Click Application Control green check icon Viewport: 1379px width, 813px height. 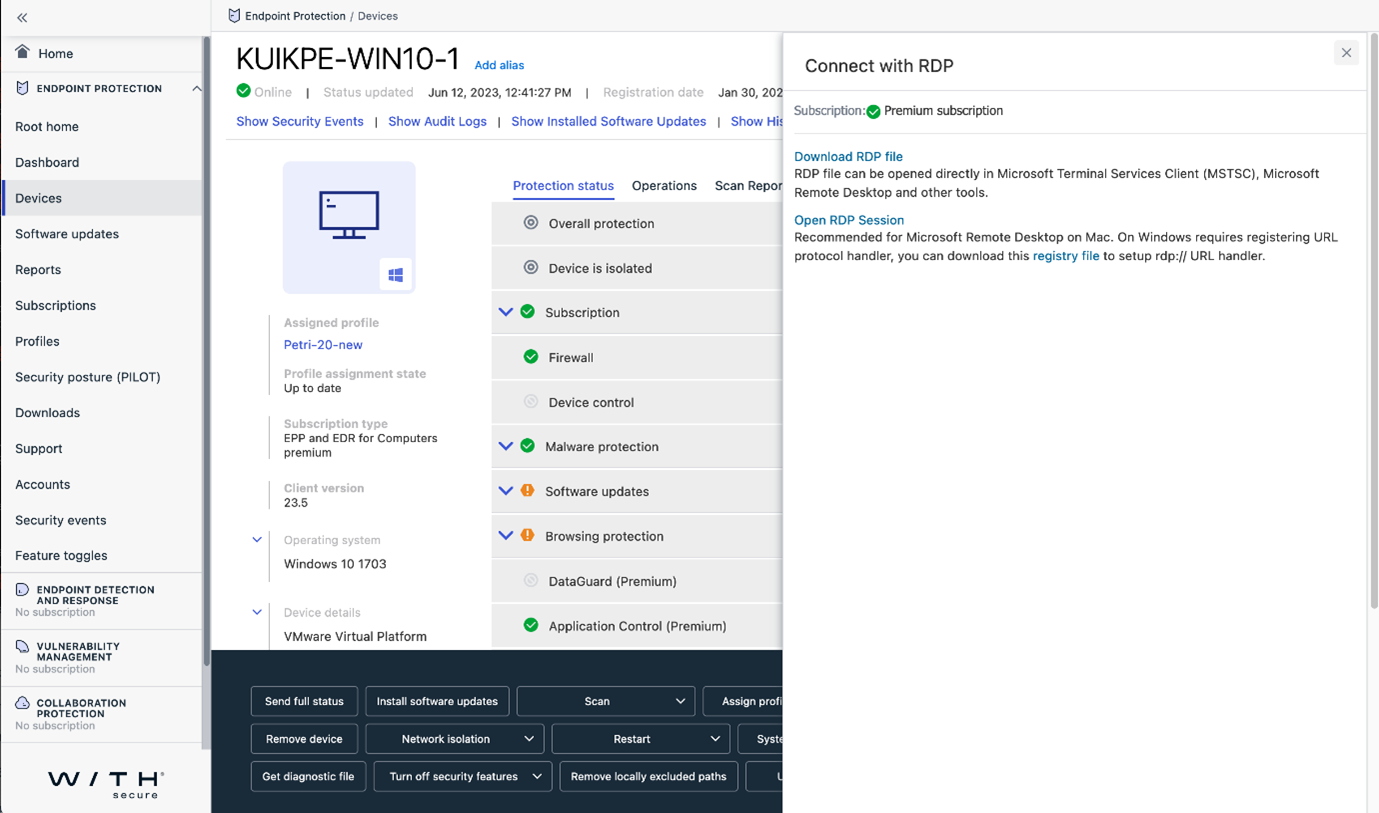(531, 625)
